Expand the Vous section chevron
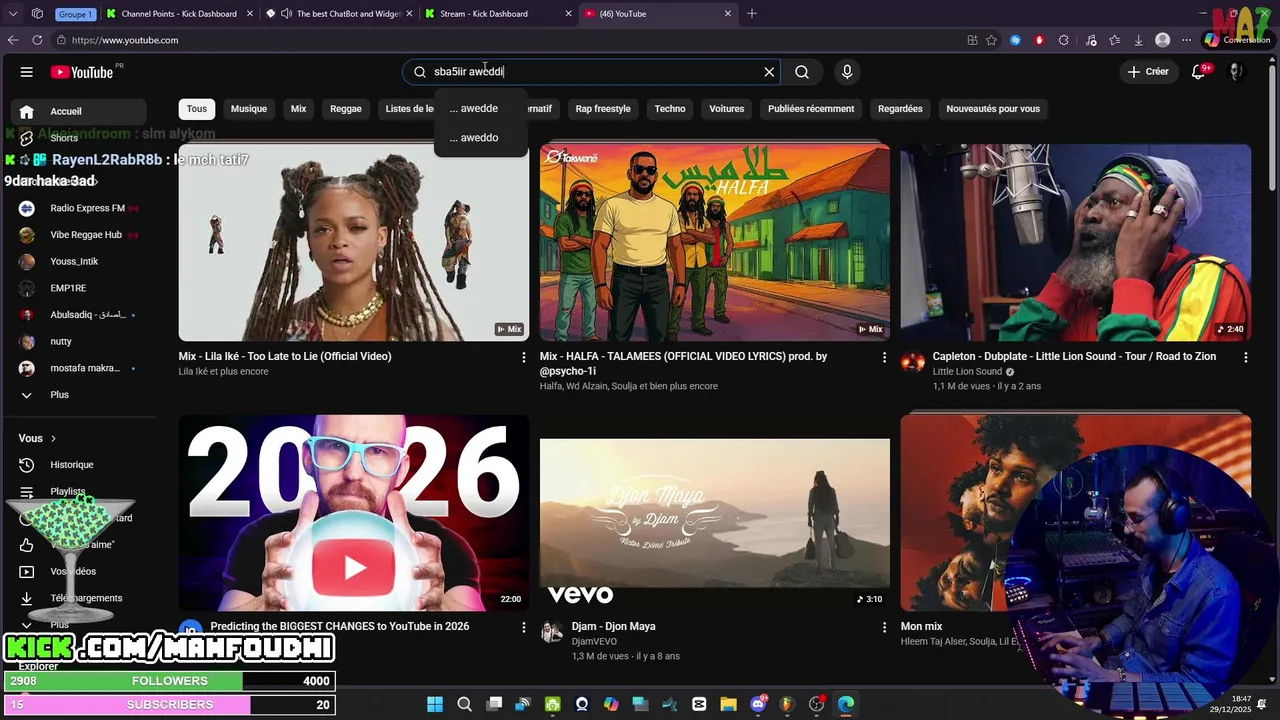1280x720 pixels. [53, 438]
